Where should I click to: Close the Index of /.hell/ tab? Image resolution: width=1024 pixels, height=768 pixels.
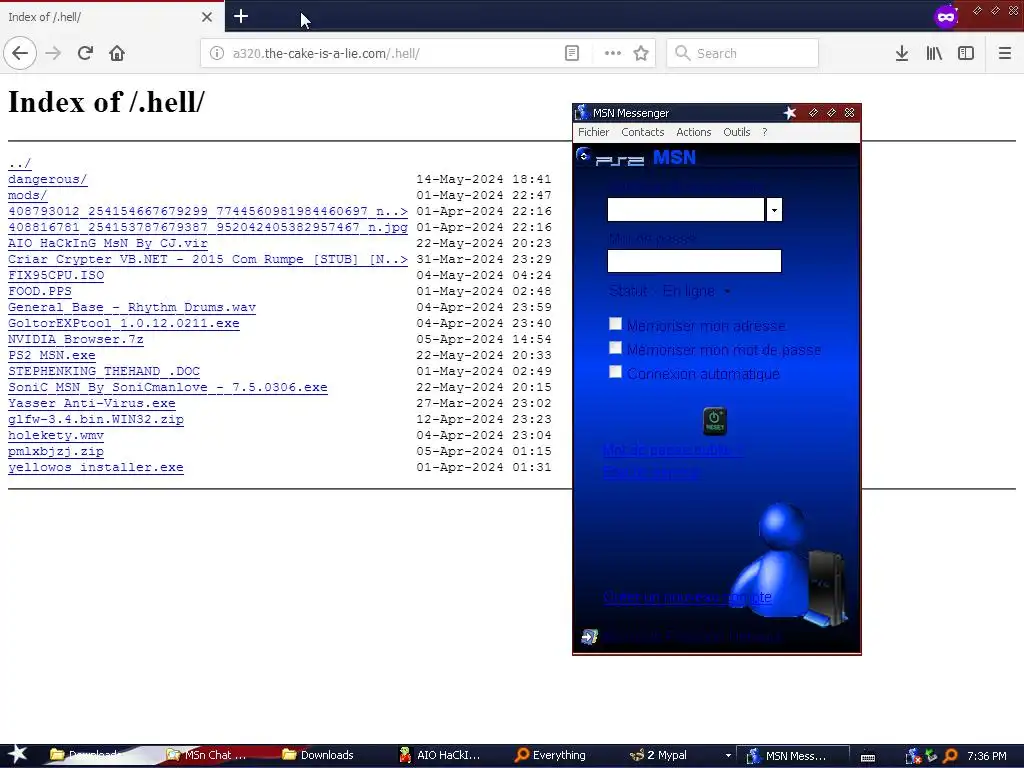207,17
